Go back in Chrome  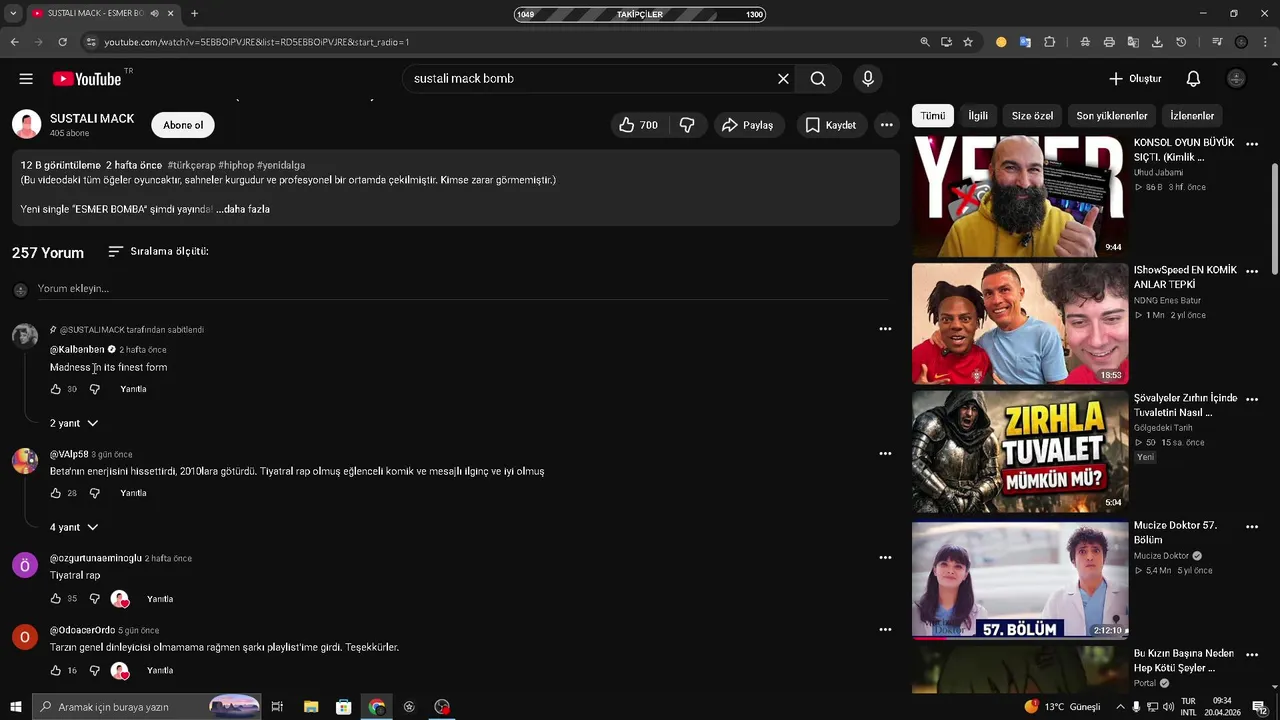14,42
